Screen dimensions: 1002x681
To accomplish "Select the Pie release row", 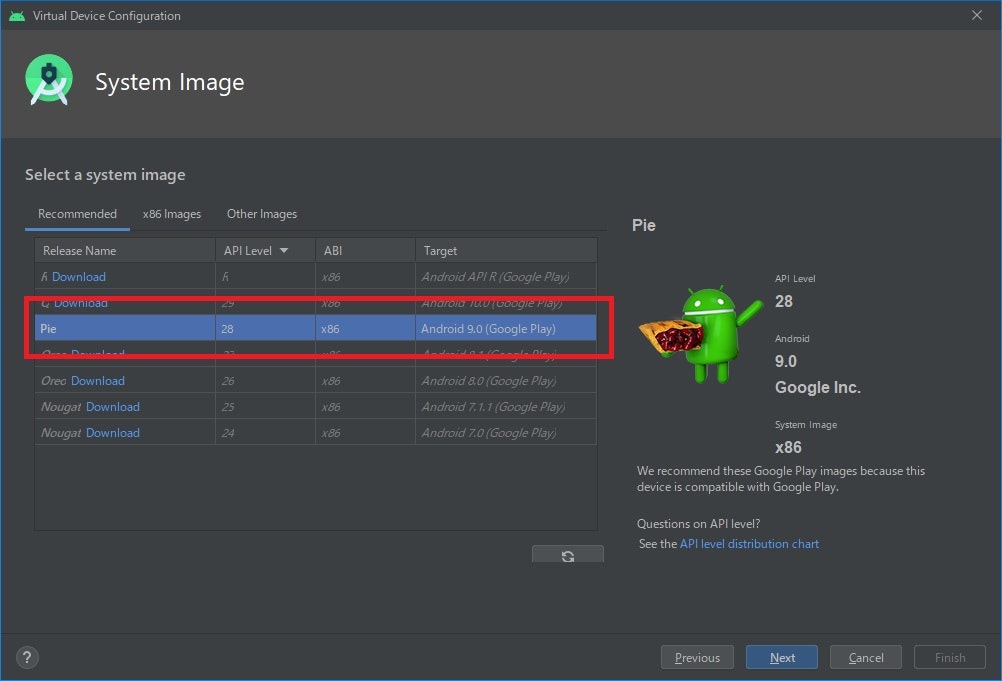I will click(x=316, y=328).
